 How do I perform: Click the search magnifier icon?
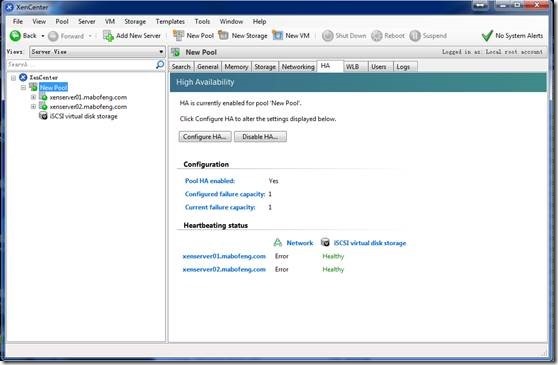point(160,64)
